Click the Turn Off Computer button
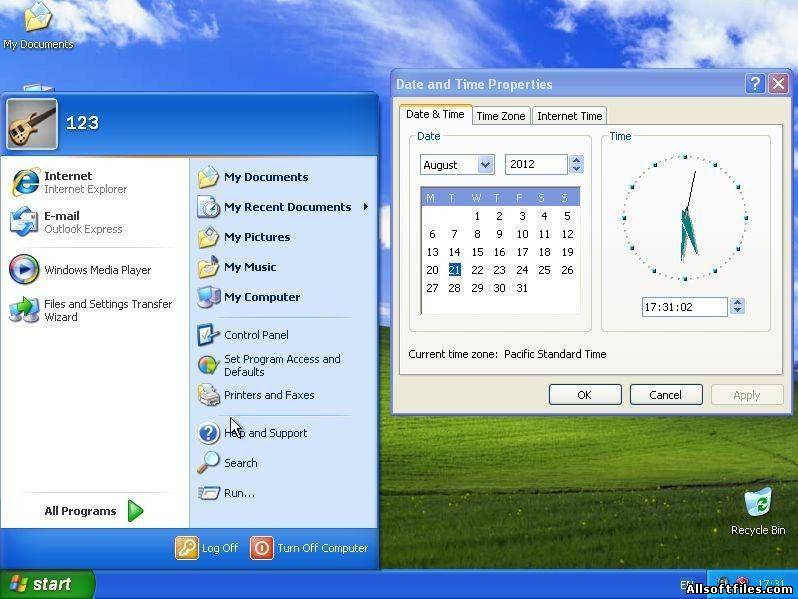The image size is (798, 599). click(x=310, y=548)
